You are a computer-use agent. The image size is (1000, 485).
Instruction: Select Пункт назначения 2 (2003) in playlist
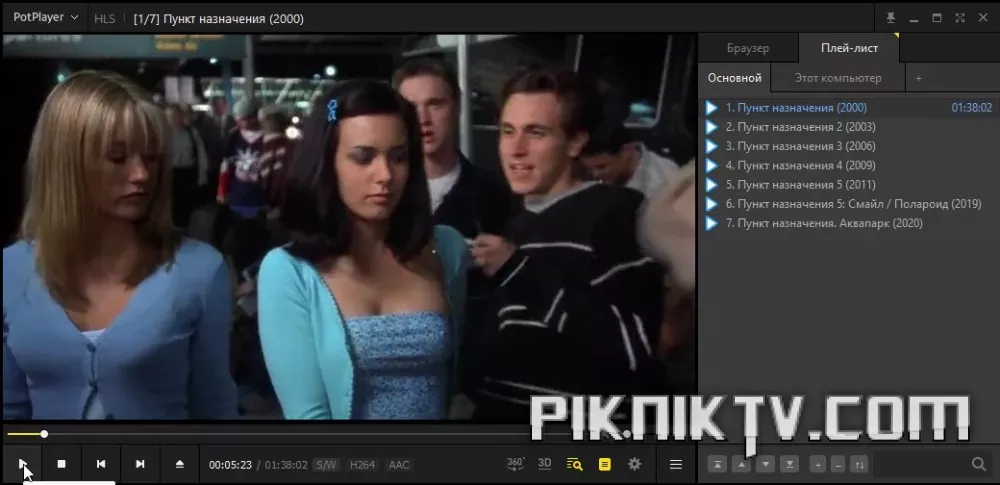coord(849,127)
